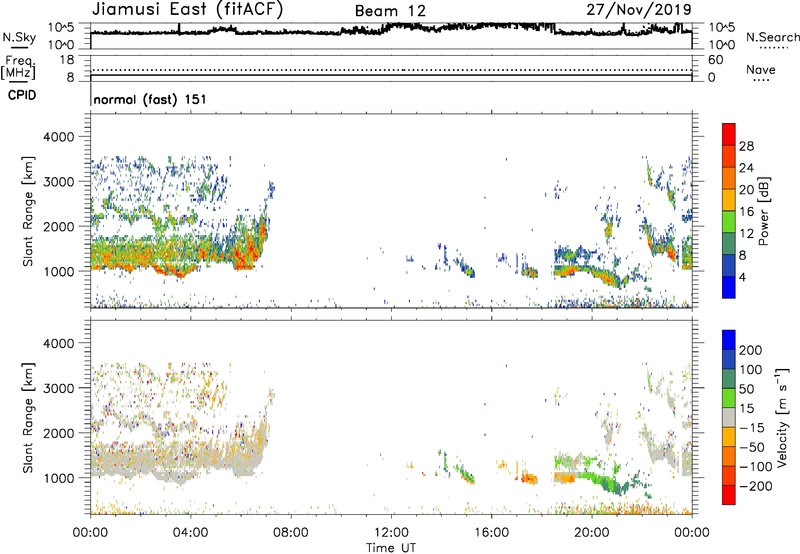Click the red top of power colorbar

tap(729, 134)
